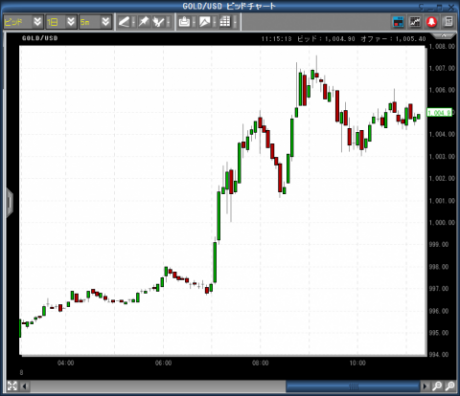Click the save/export chart icon

184,22
